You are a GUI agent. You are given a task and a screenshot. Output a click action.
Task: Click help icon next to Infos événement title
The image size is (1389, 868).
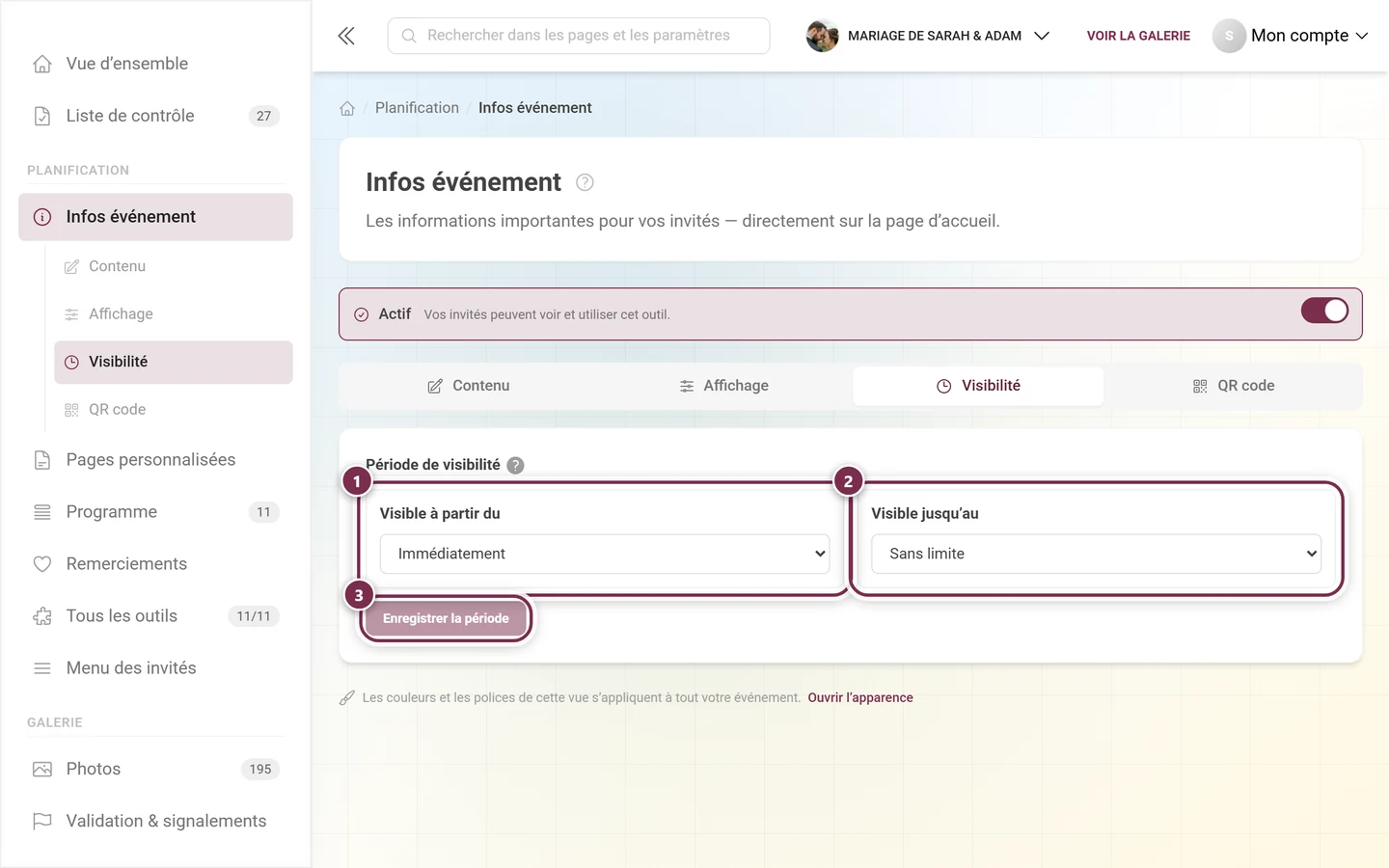[x=585, y=182]
